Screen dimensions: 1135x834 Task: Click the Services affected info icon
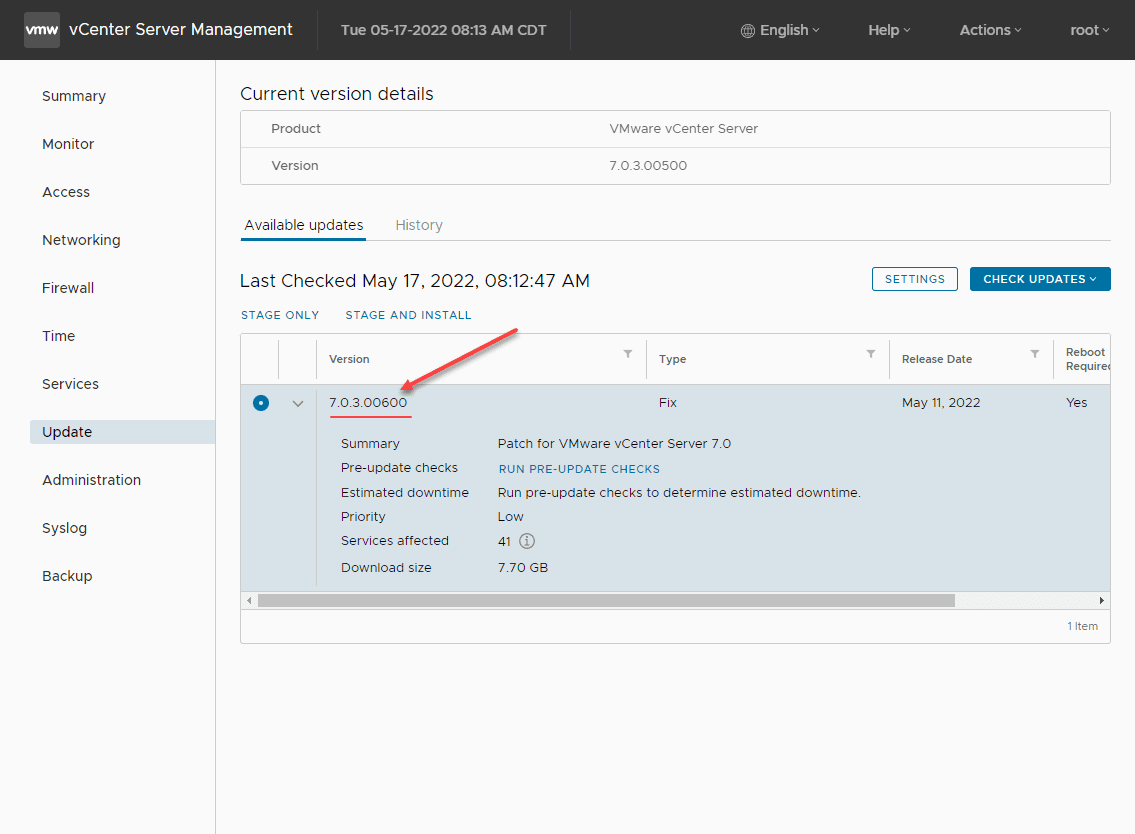(x=527, y=541)
